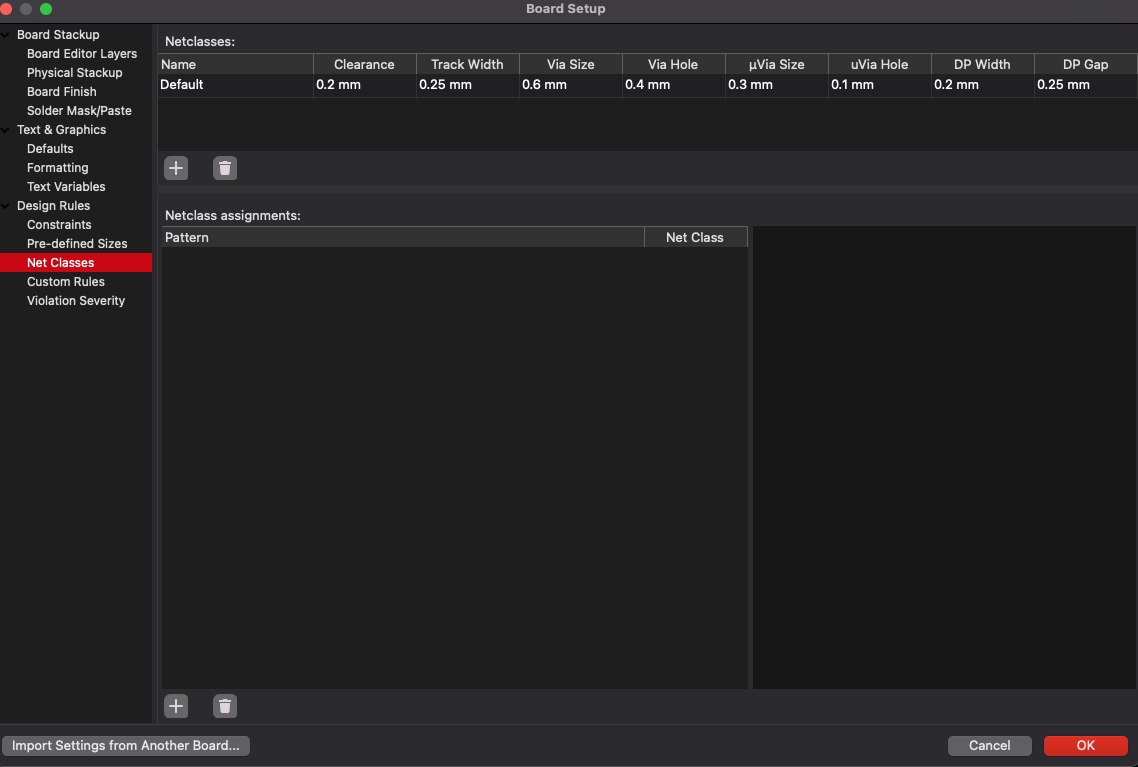
Task: Cancel the Board Setup dialog
Action: (x=989, y=746)
